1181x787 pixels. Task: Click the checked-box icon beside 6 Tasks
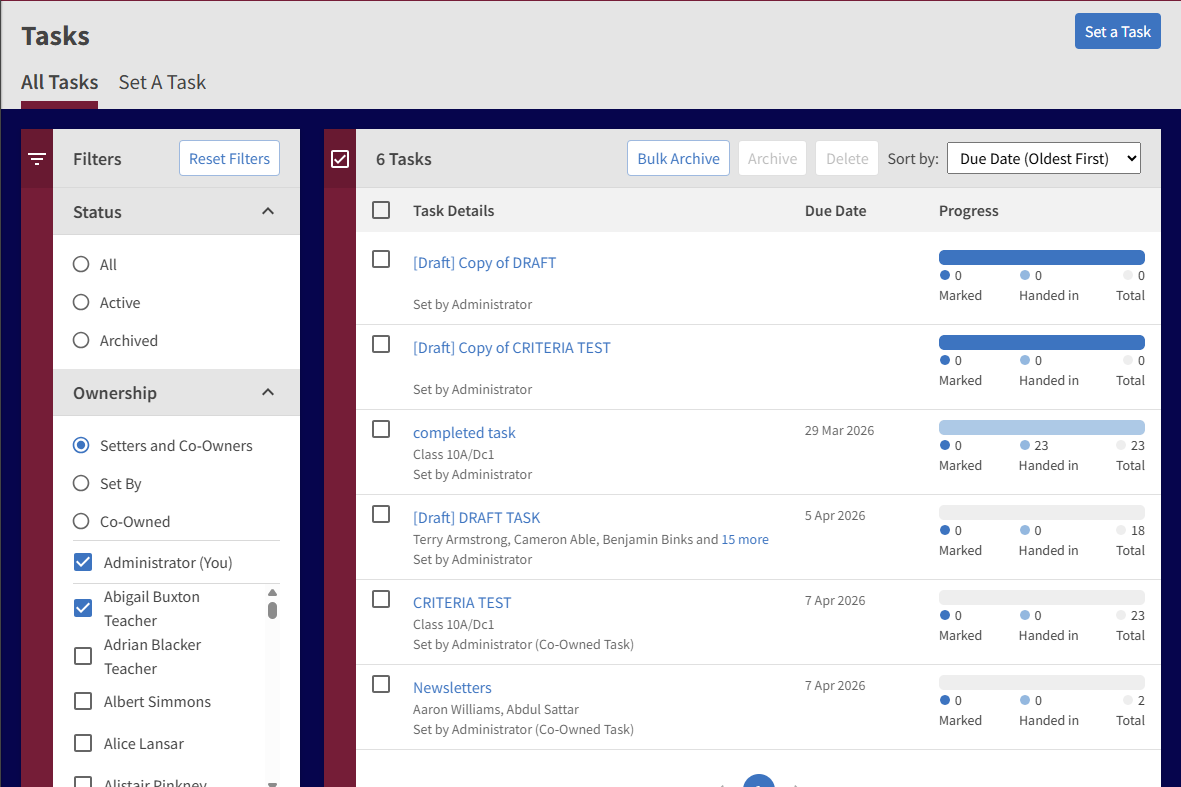point(340,159)
